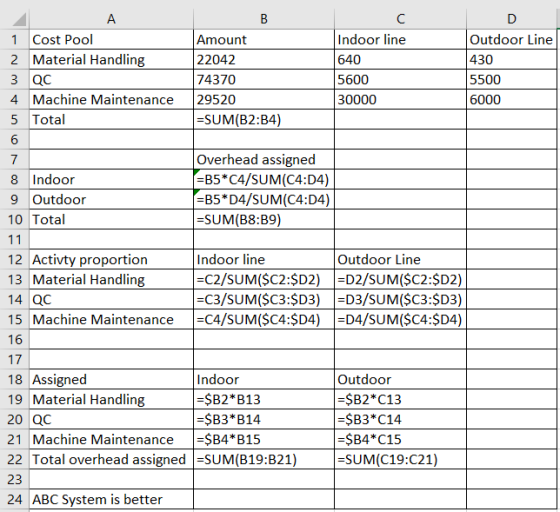
Task: Click the =$B2*C13 formula cell
Action: [x=400, y=399]
